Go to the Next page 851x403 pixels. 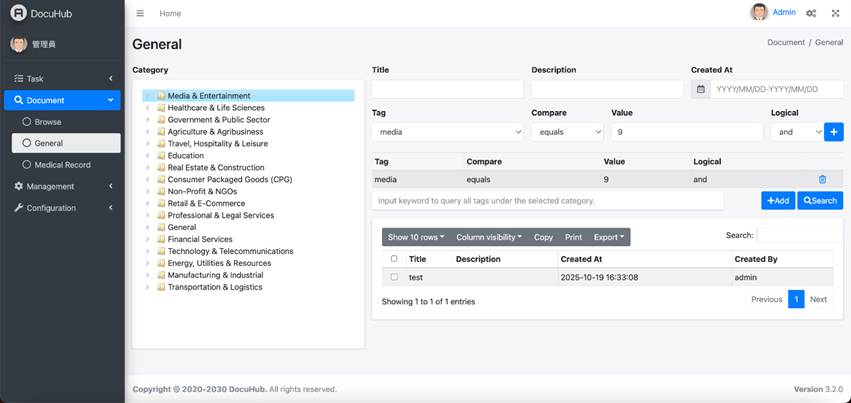click(818, 299)
